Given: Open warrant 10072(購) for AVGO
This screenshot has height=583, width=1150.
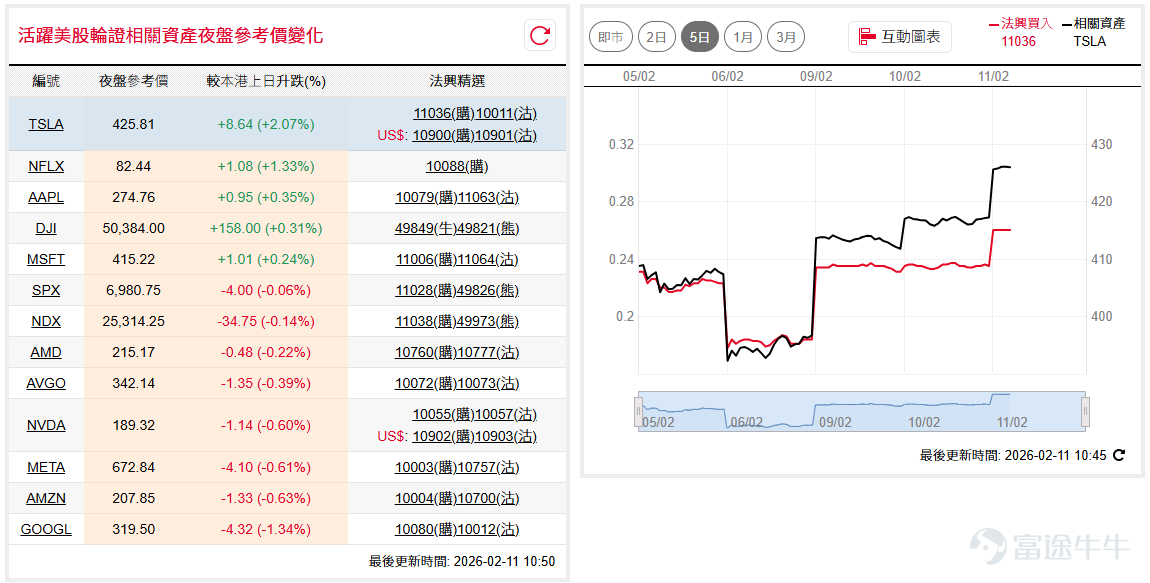Looking at the screenshot, I should tap(426, 383).
